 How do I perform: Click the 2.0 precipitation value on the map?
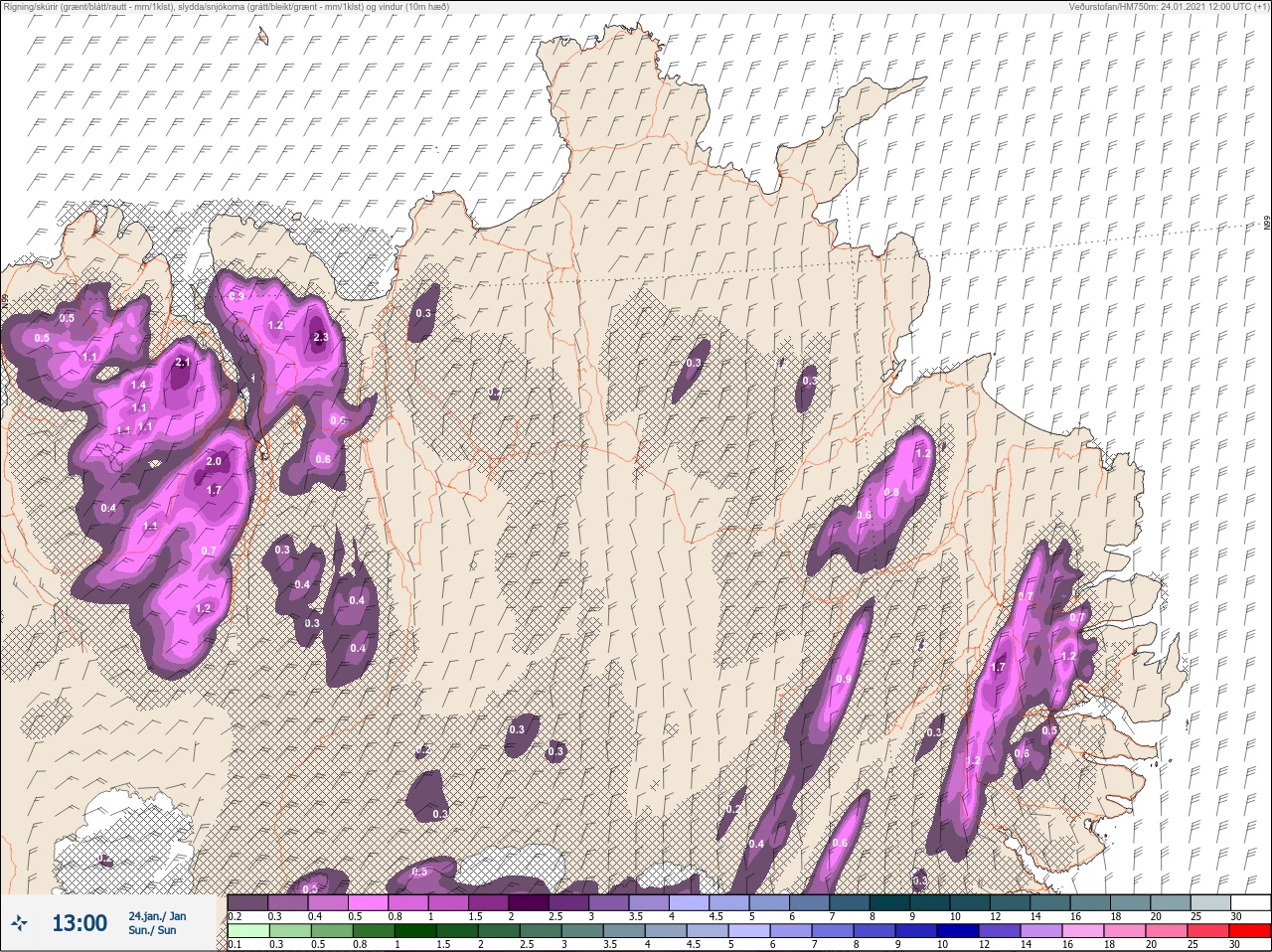coord(214,462)
